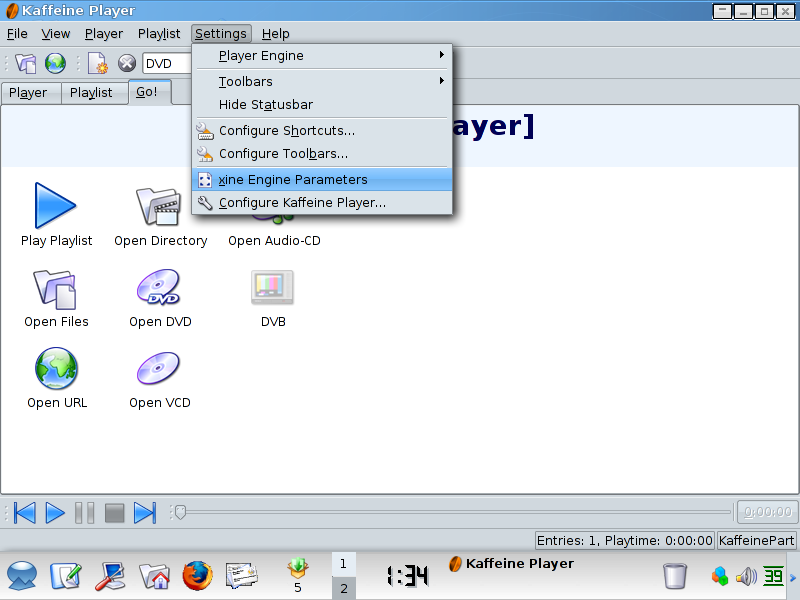The height and width of the screenshot is (600, 800).
Task: Switch to virtual desktop 2 in pager
Action: coord(343,589)
